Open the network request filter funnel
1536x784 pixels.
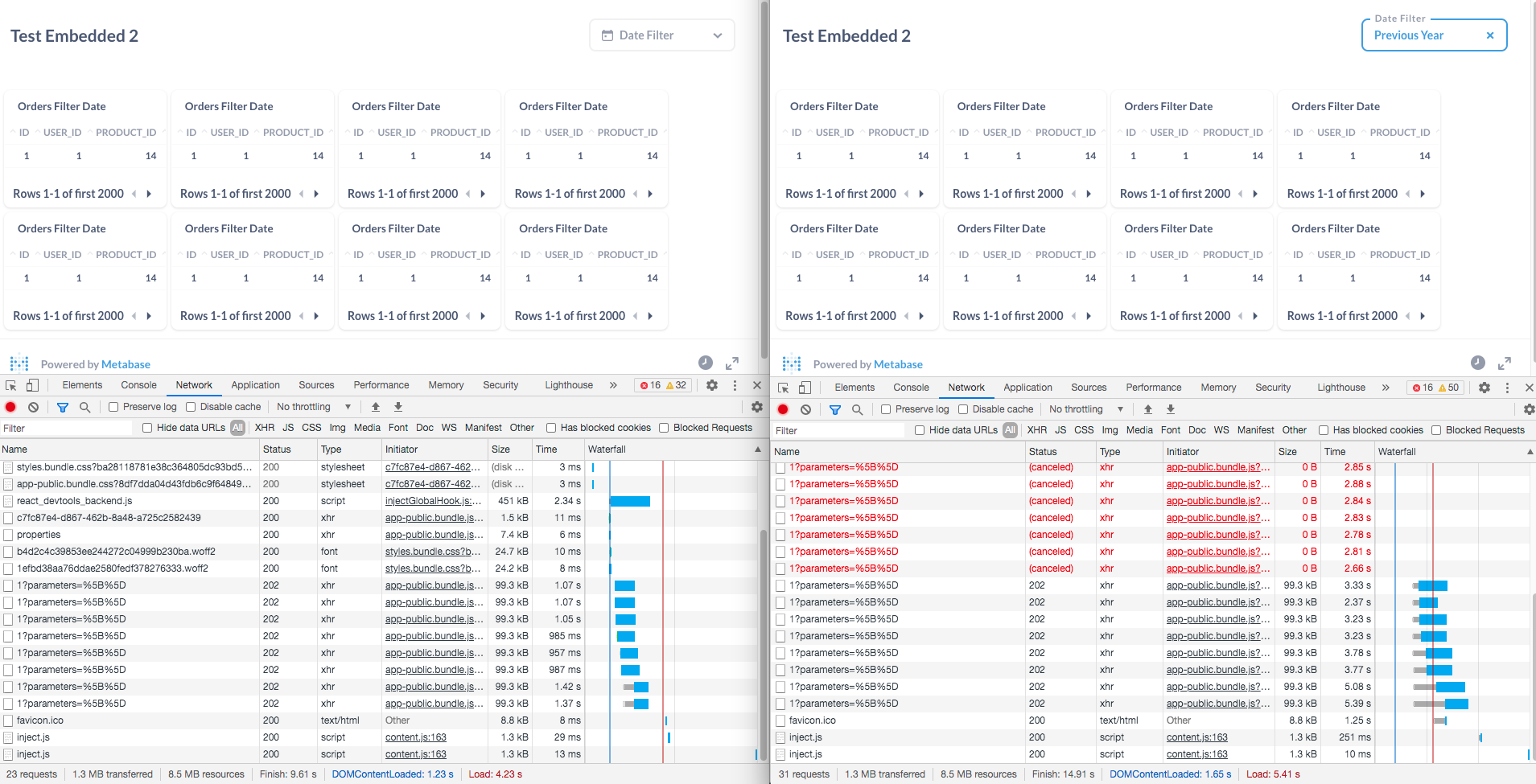click(x=62, y=407)
